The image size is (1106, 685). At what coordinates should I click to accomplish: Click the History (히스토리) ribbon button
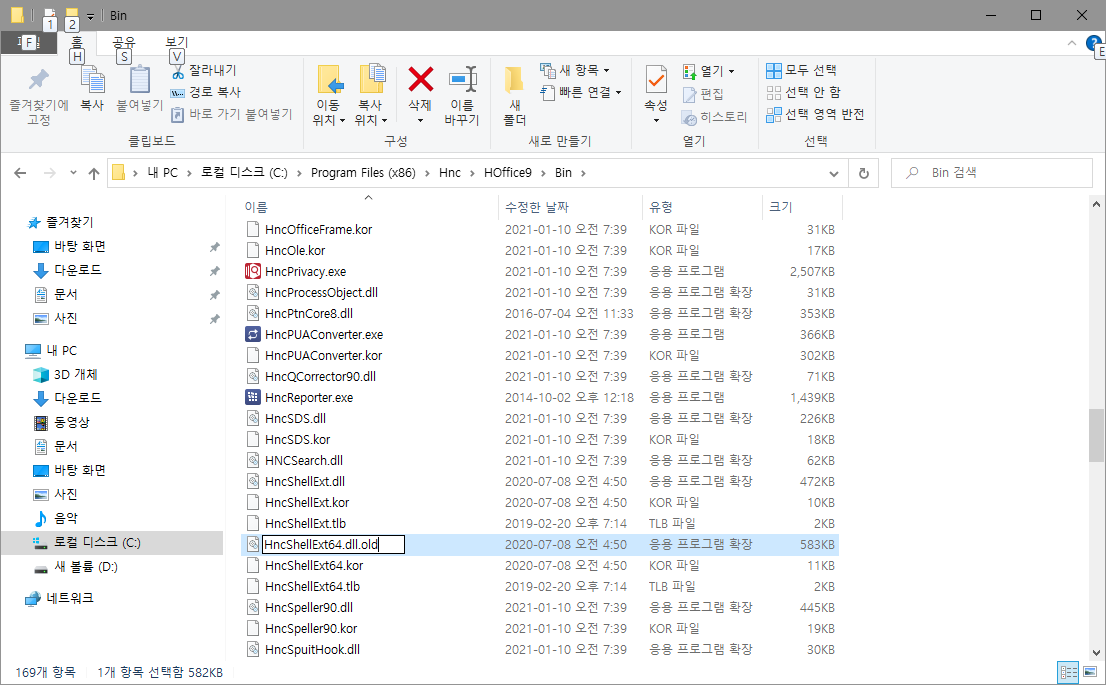point(715,117)
